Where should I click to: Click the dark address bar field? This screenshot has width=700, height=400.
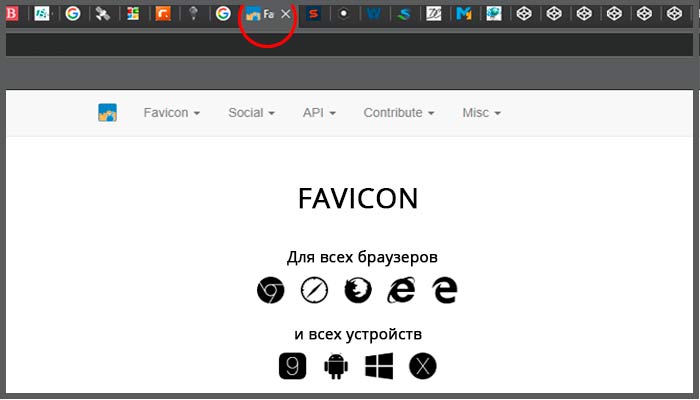[349, 45]
